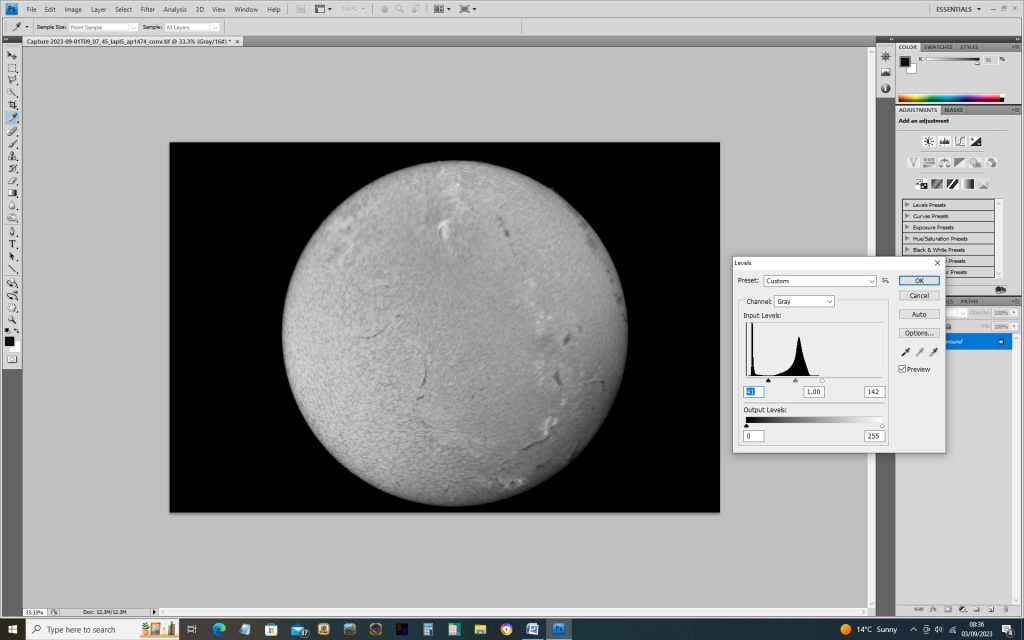Click the midtone value field 1.00
1024x640 pixels.
click(x=814, y=392)
